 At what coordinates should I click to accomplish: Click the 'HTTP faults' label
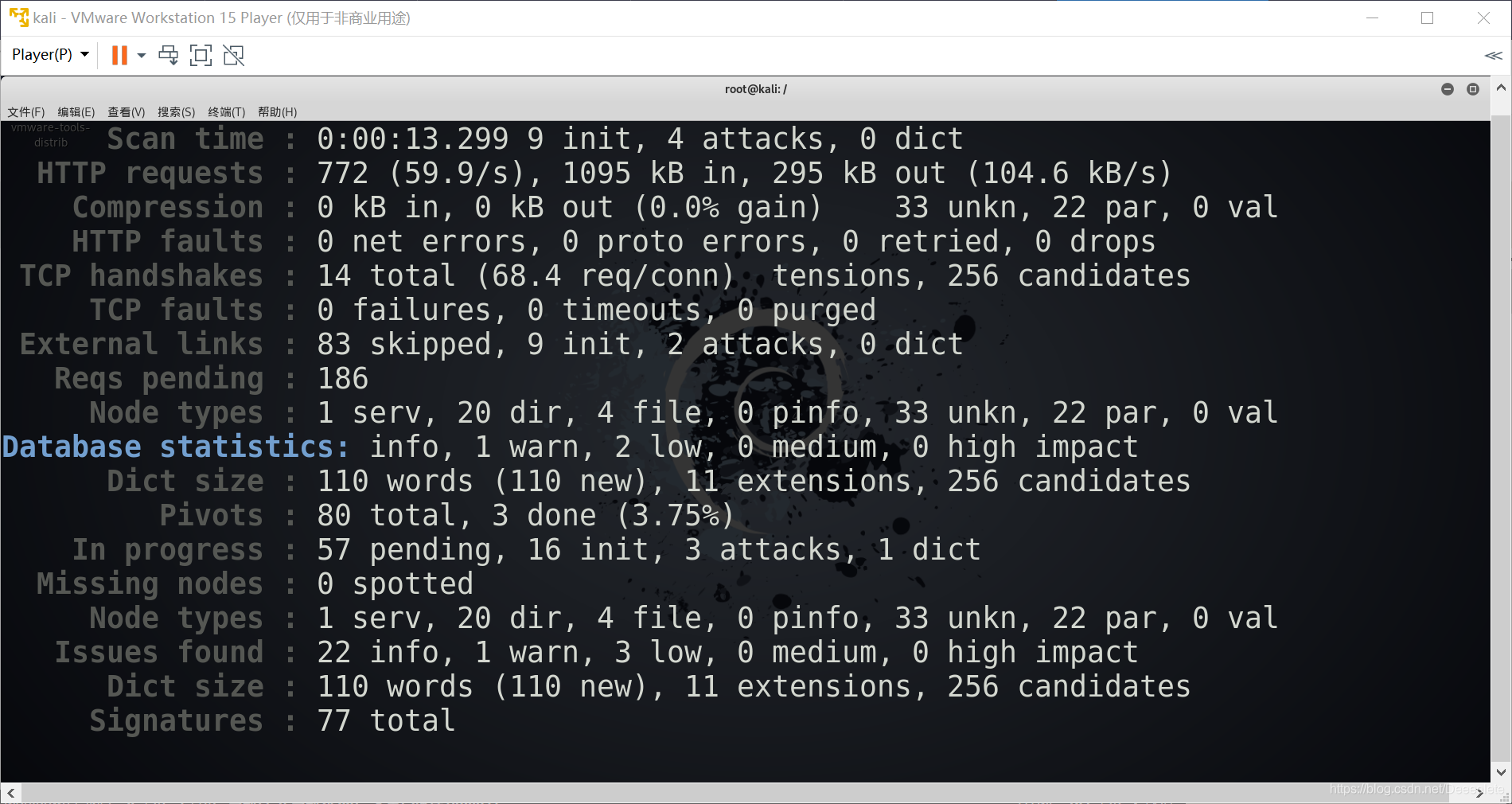tap(168, 241)
